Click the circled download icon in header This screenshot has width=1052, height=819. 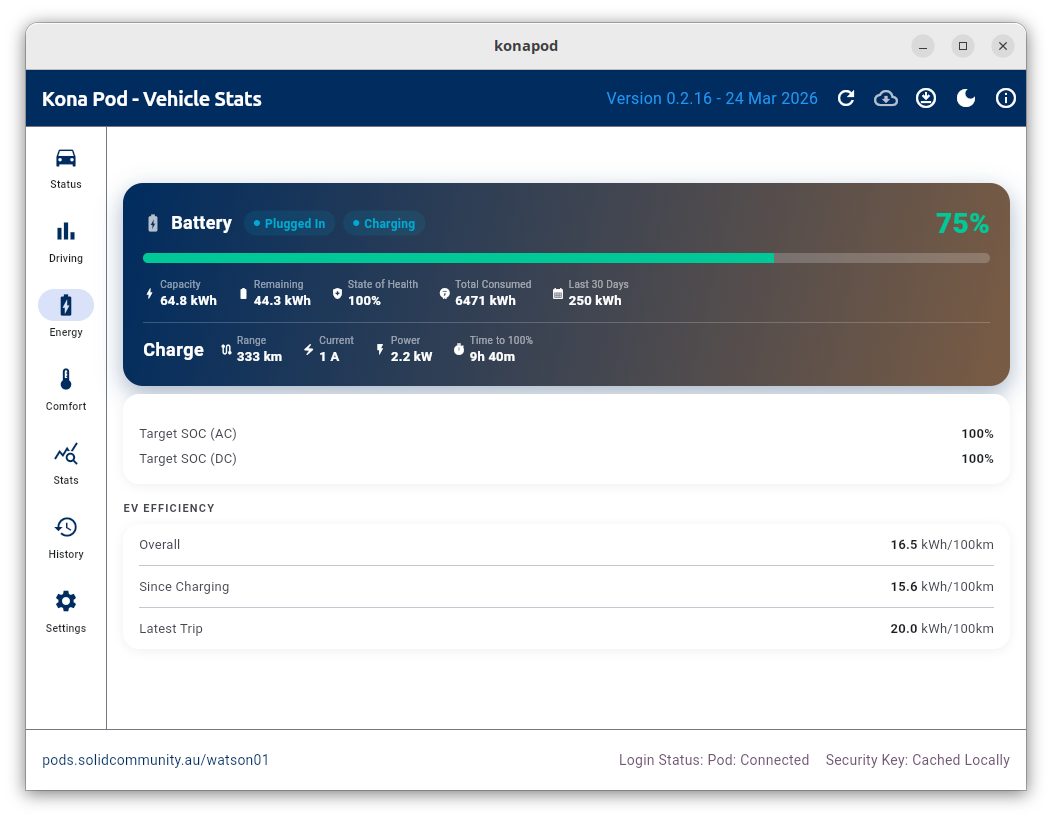click(x=926, y=98)
